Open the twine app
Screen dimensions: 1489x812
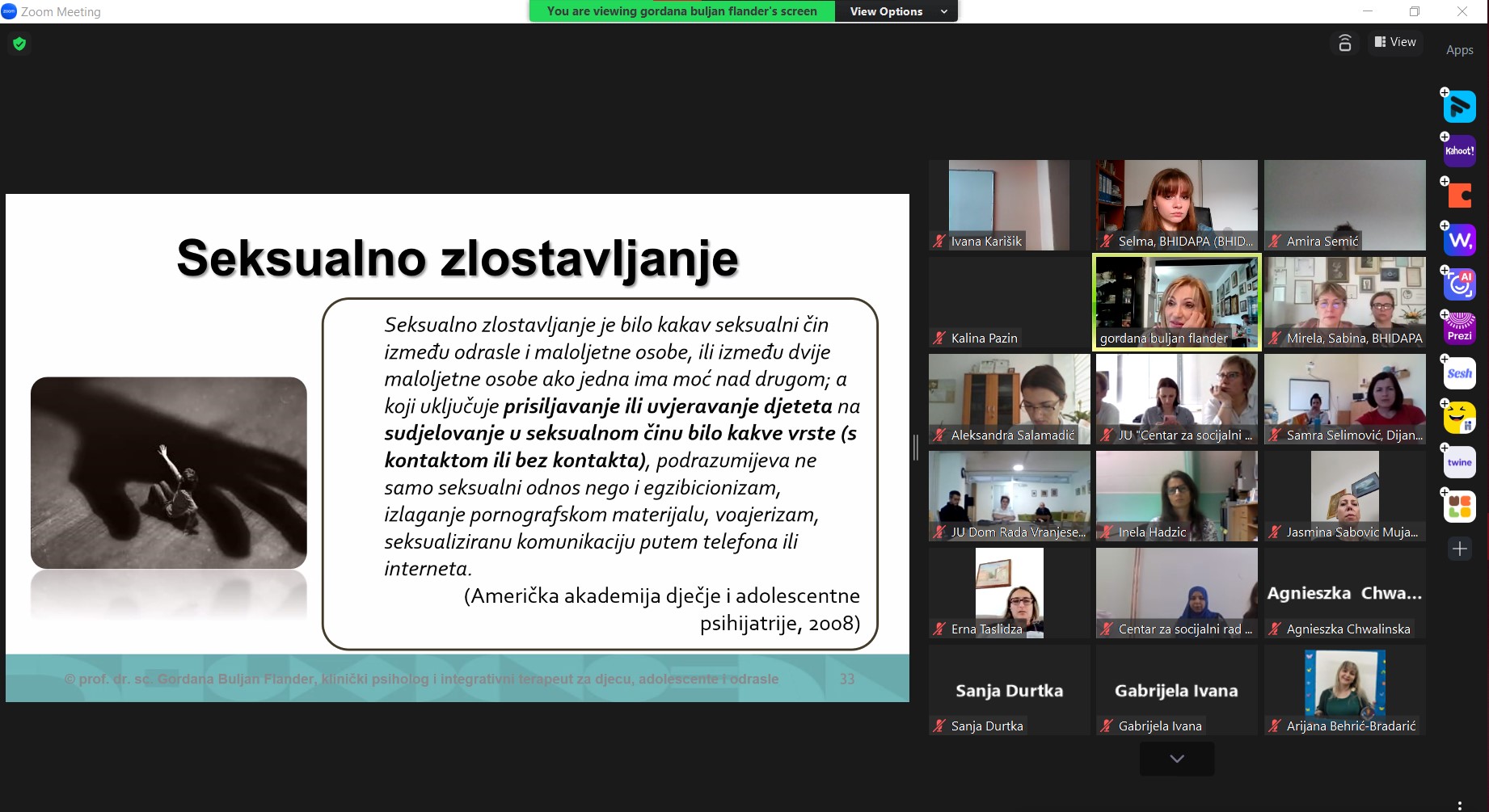tap(1460, 462)
